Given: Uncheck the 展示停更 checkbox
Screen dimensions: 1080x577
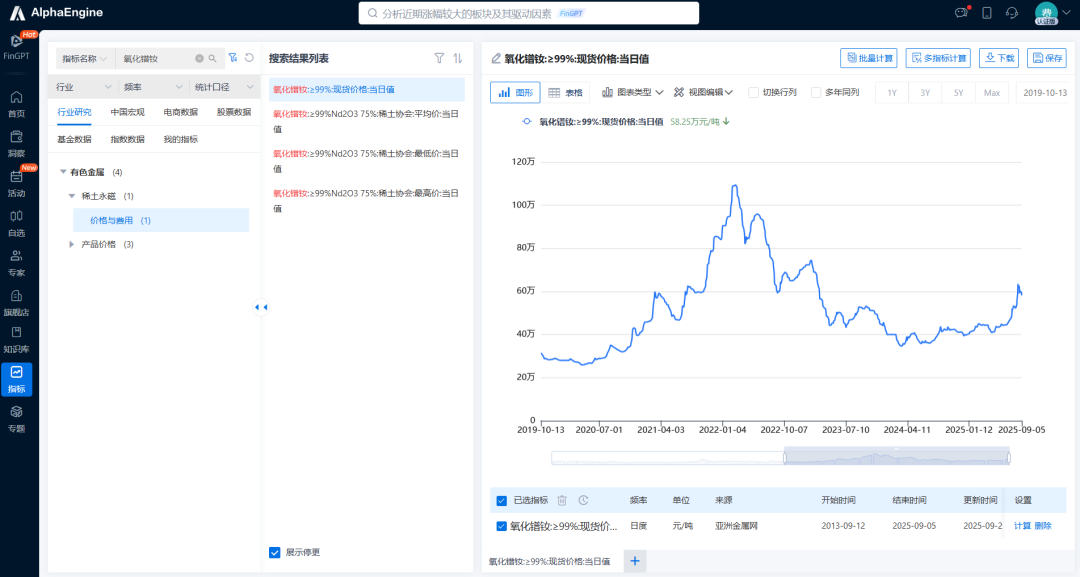Looking at the screenshot, I should pos(275,552).
